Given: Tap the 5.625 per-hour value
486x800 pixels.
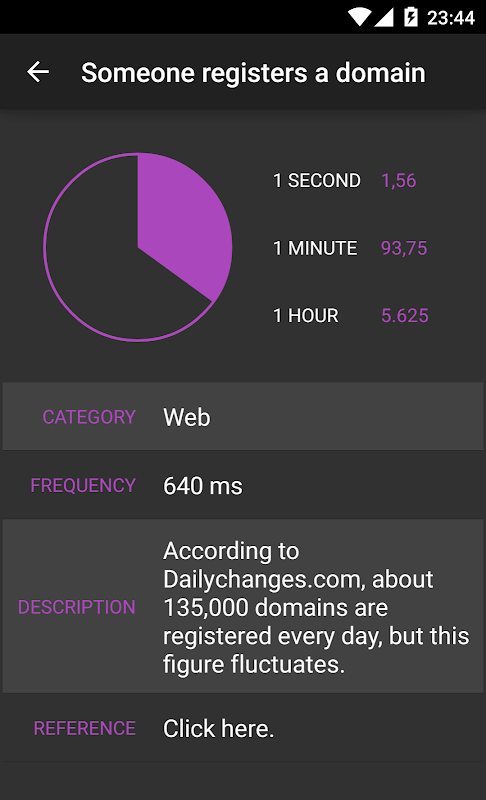Looking at the screenshot, I should coord(405,316).
